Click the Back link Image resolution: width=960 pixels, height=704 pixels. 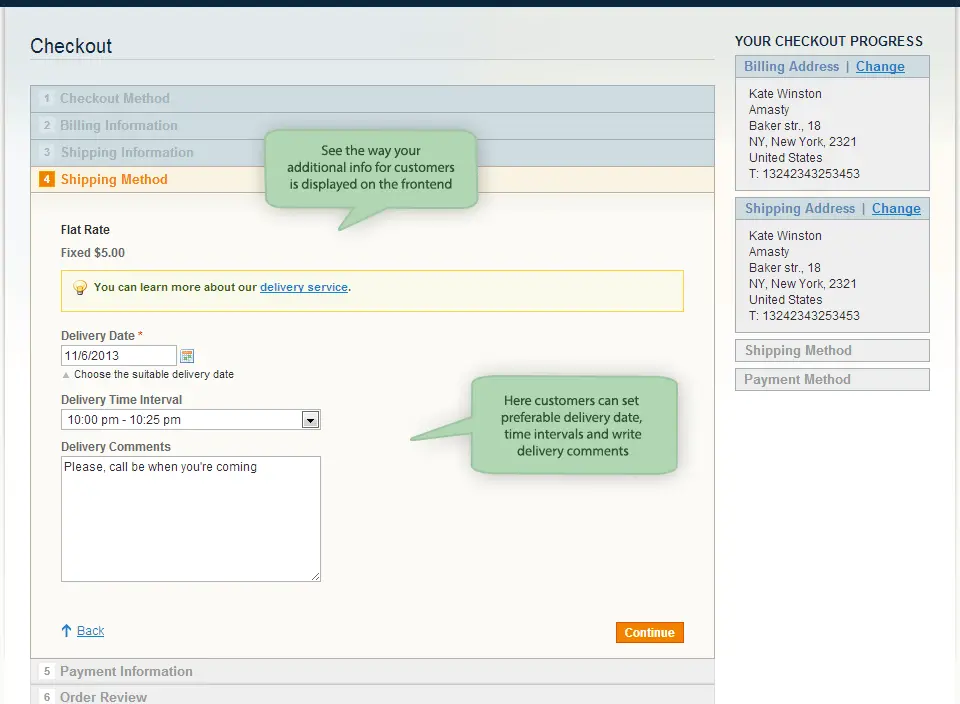[x=90, y=630]
